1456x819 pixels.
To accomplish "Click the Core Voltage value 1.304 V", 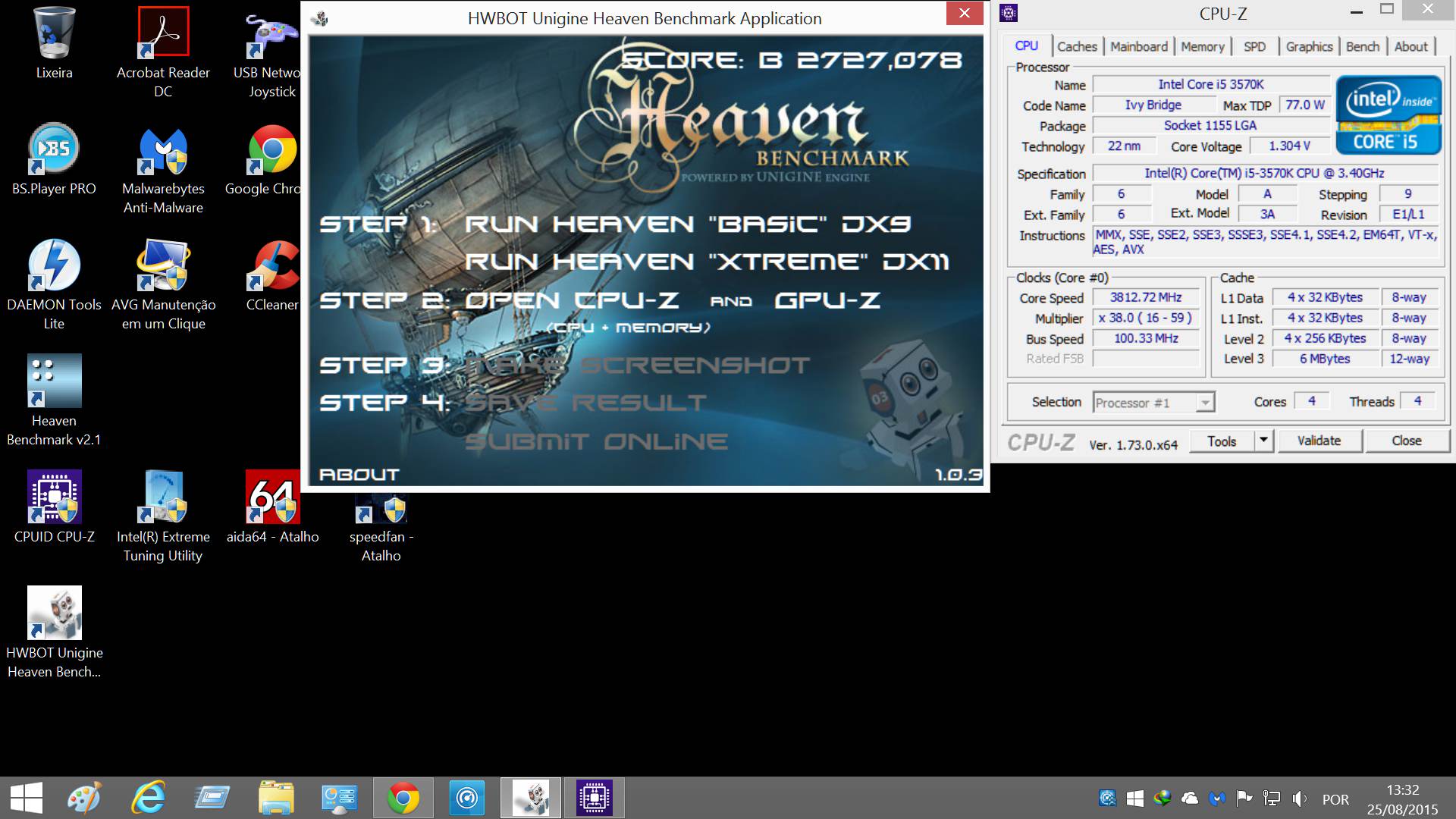I will click(x=1289, y=146).
